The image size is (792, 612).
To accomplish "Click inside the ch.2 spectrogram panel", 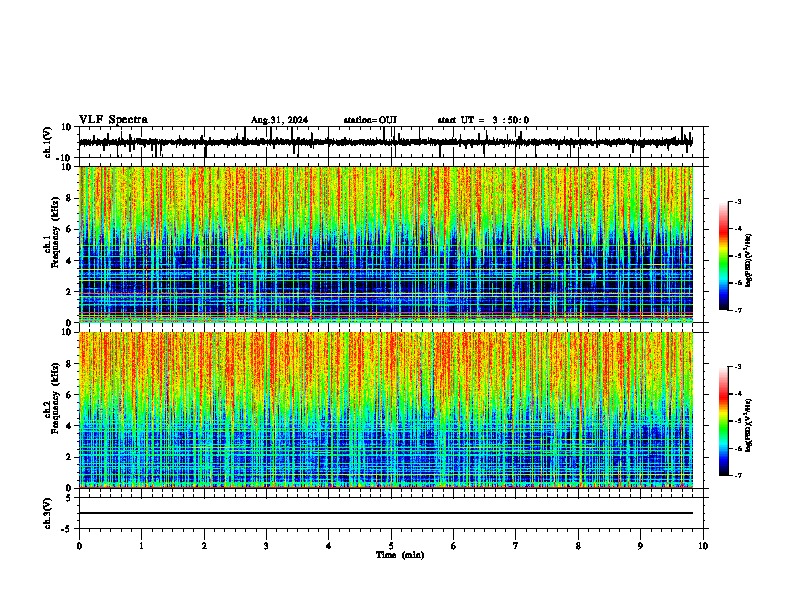I will pyautogui.click(x=386, y=410).
